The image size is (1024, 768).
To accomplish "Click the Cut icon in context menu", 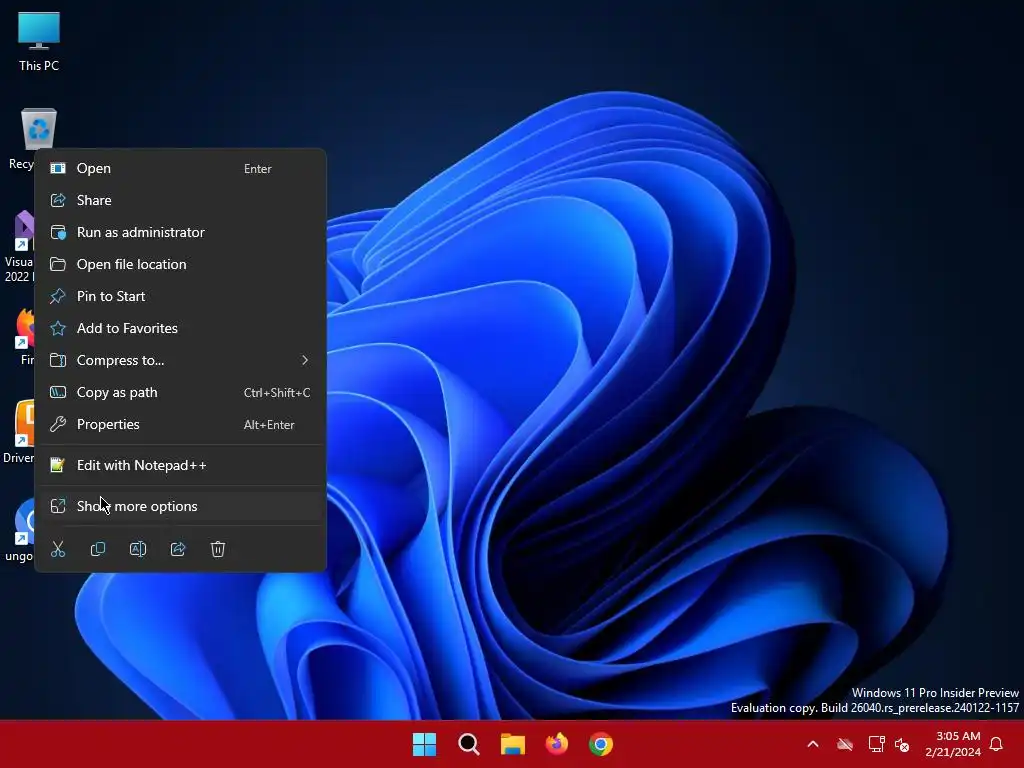I will (58, 549).
